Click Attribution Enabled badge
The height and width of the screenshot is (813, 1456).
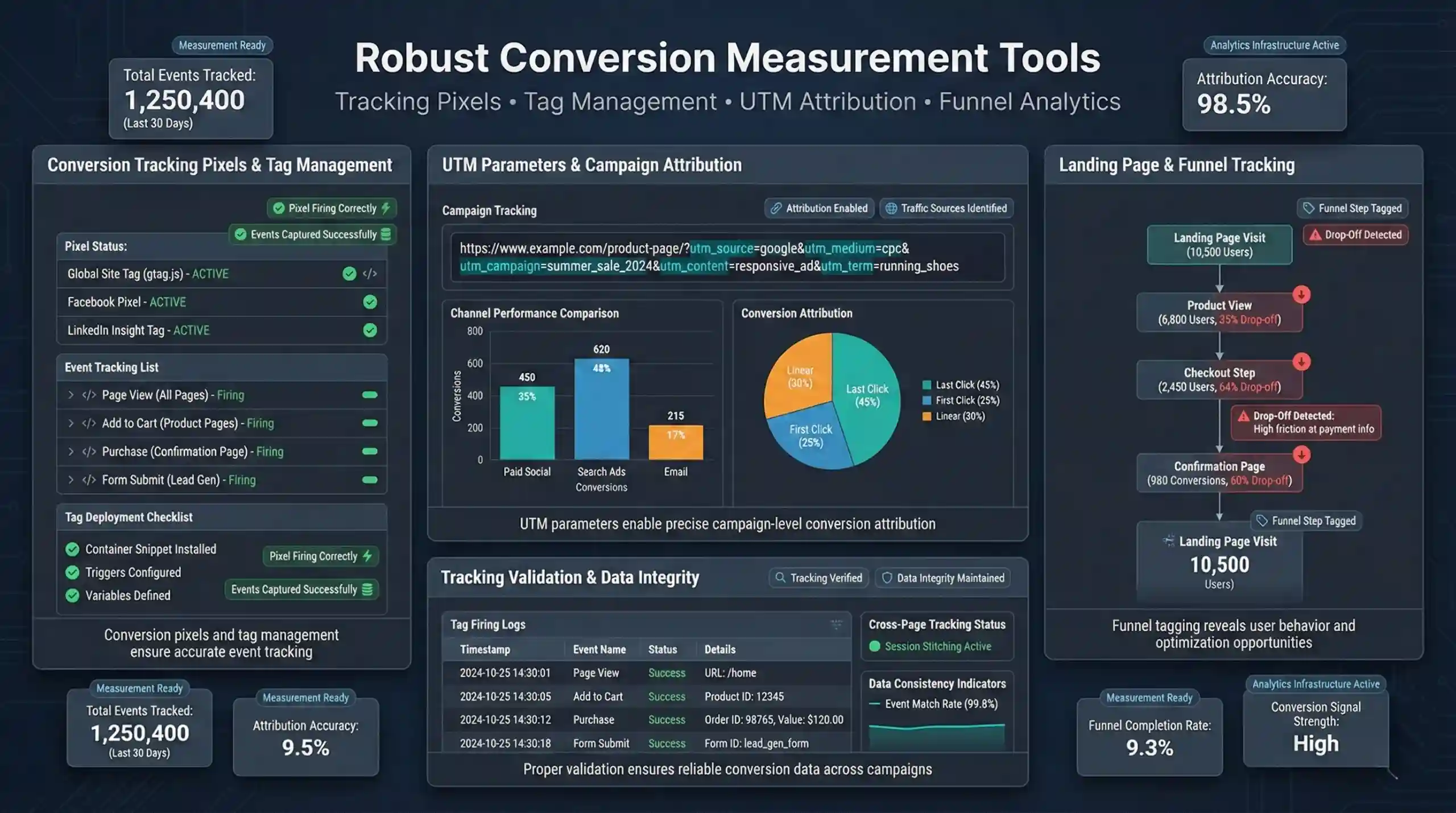pyautogui.click(x=819, y=208)
